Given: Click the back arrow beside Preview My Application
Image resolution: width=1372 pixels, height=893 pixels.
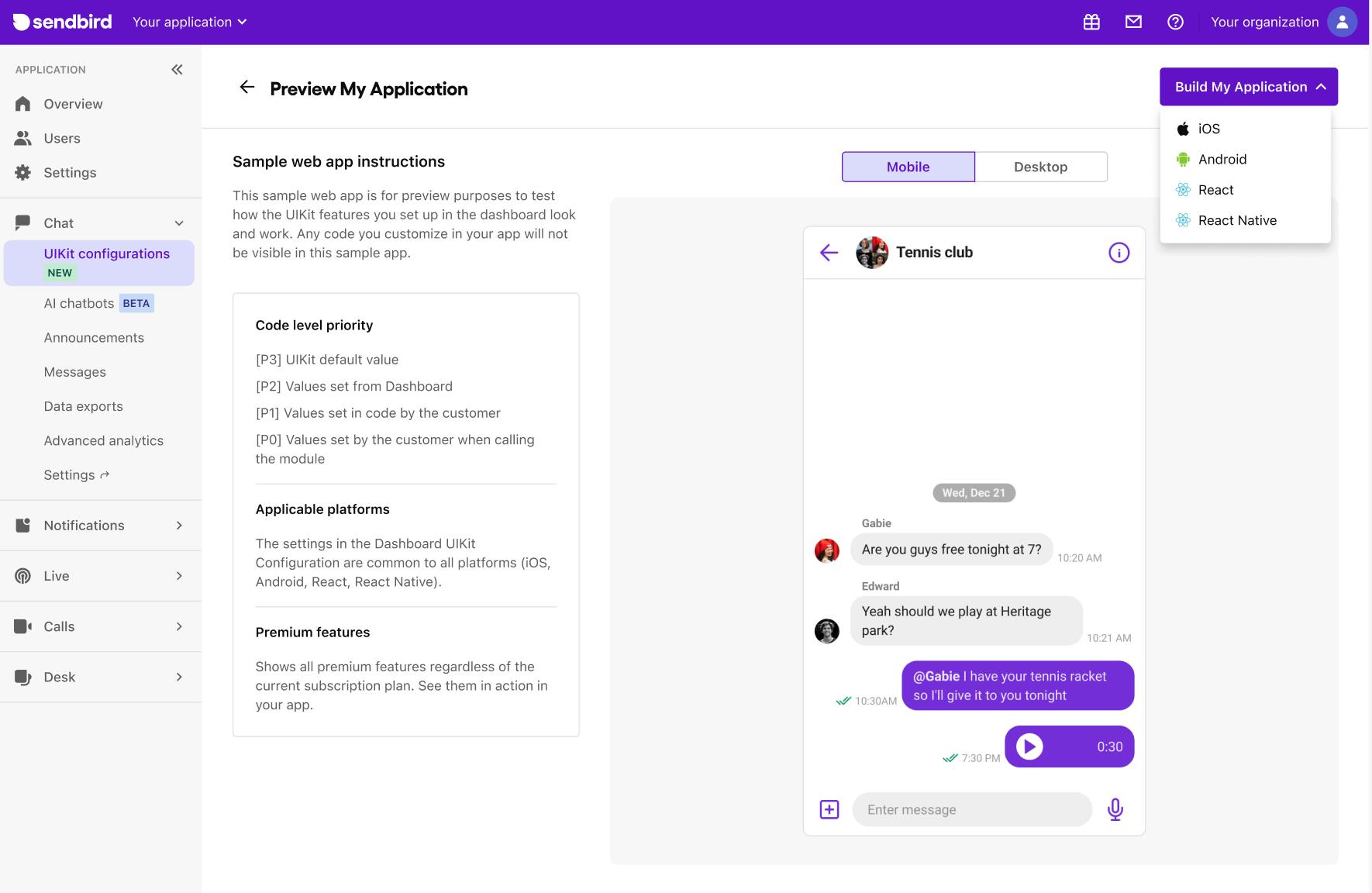Looking at the screenshot, I should 247,88.
